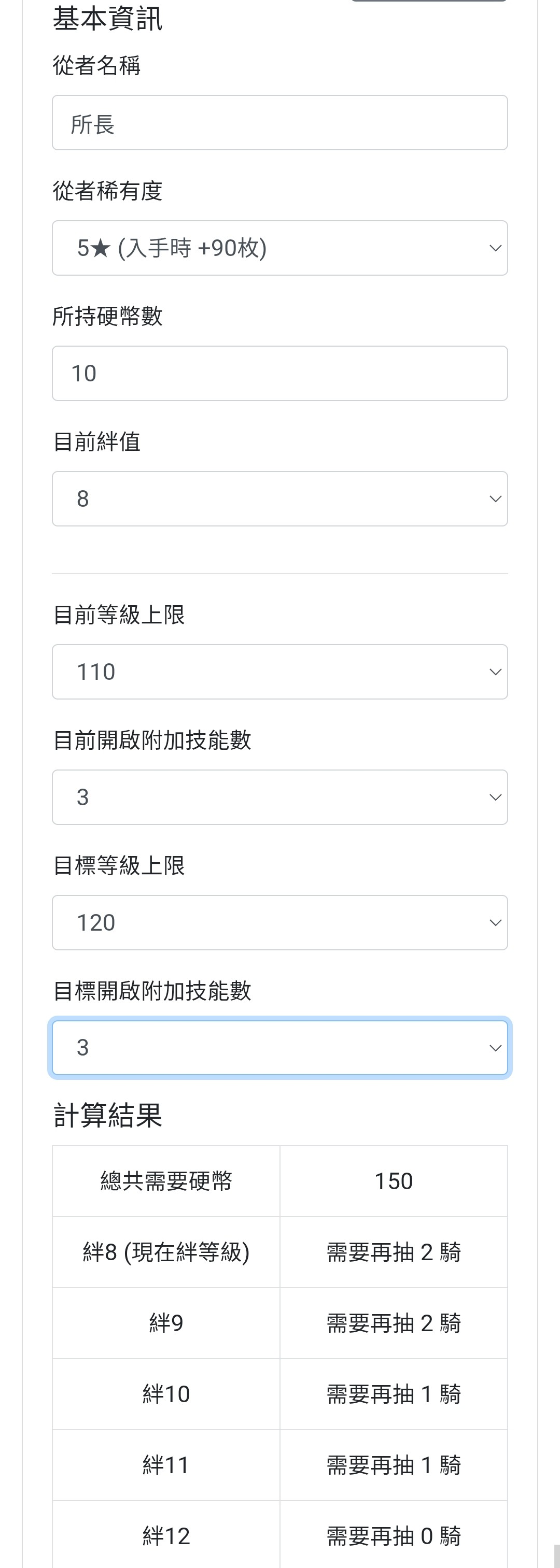Click the 計算結果 section heading
Image resolution: width=560 pixels, height=1568 pixels.
click(107, 1115)
